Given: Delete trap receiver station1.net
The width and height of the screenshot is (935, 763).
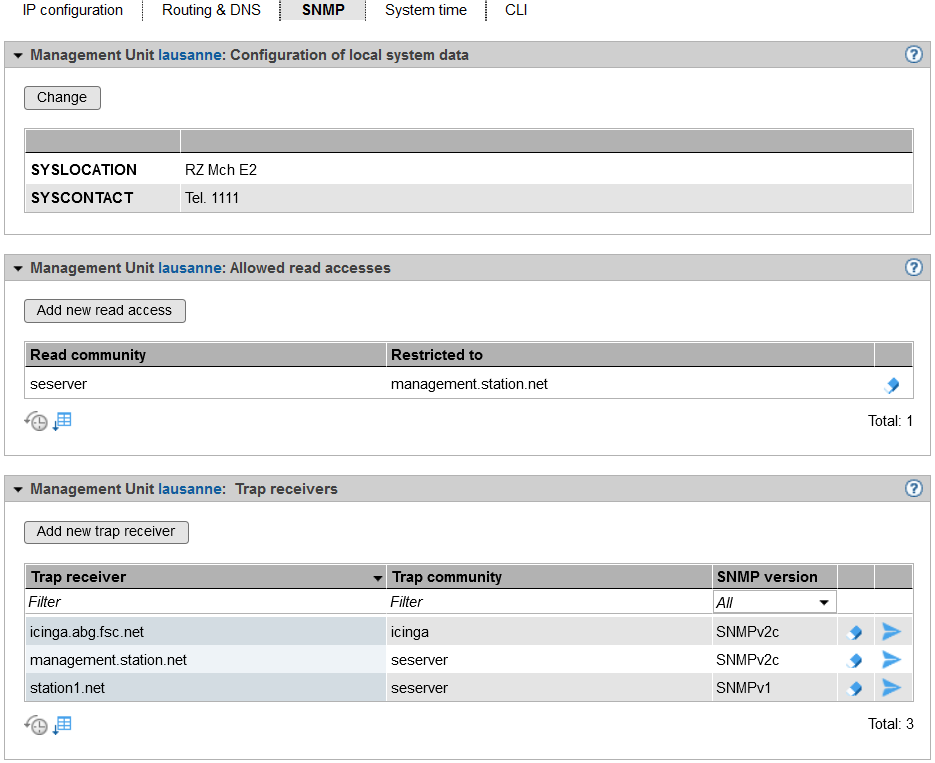Looking at the screenshot, I should click(x=855, y=688).
